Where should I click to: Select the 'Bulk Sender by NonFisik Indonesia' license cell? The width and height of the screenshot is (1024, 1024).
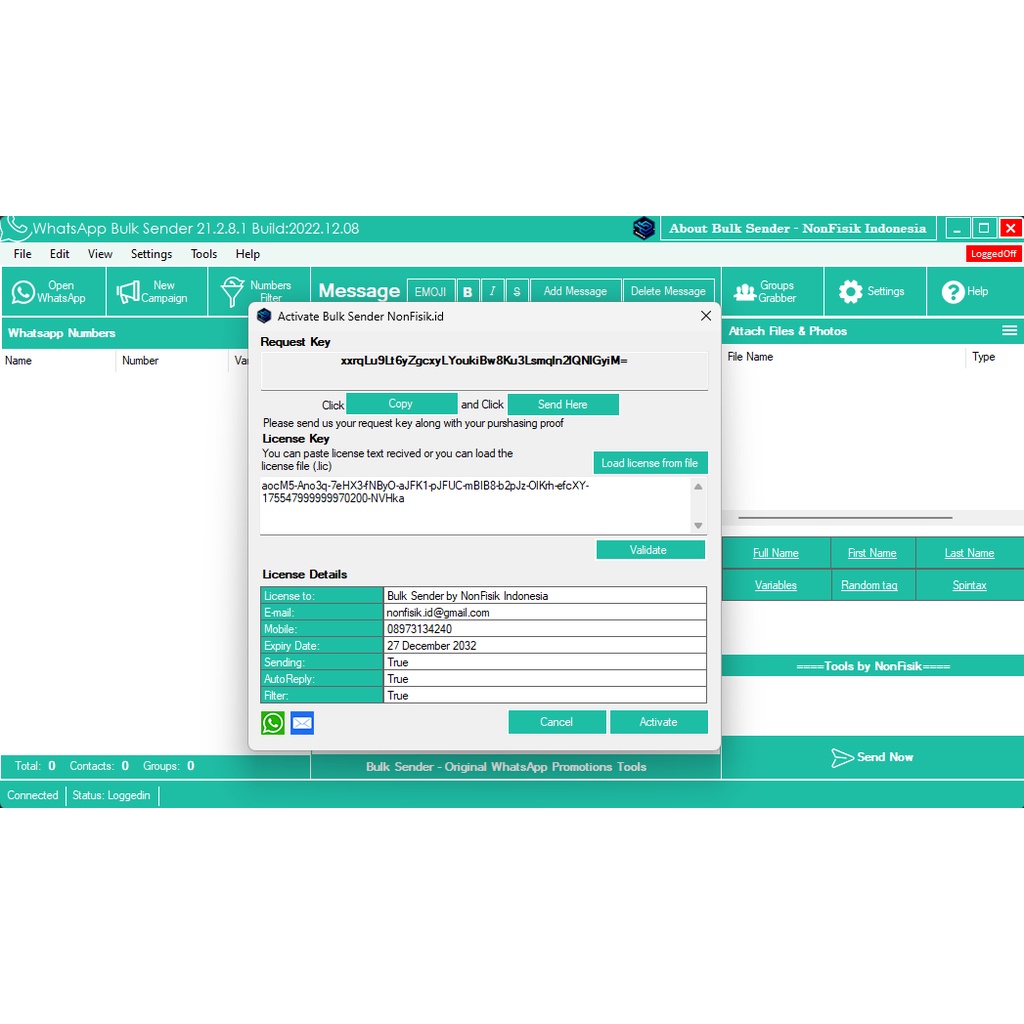click(545, 596)
